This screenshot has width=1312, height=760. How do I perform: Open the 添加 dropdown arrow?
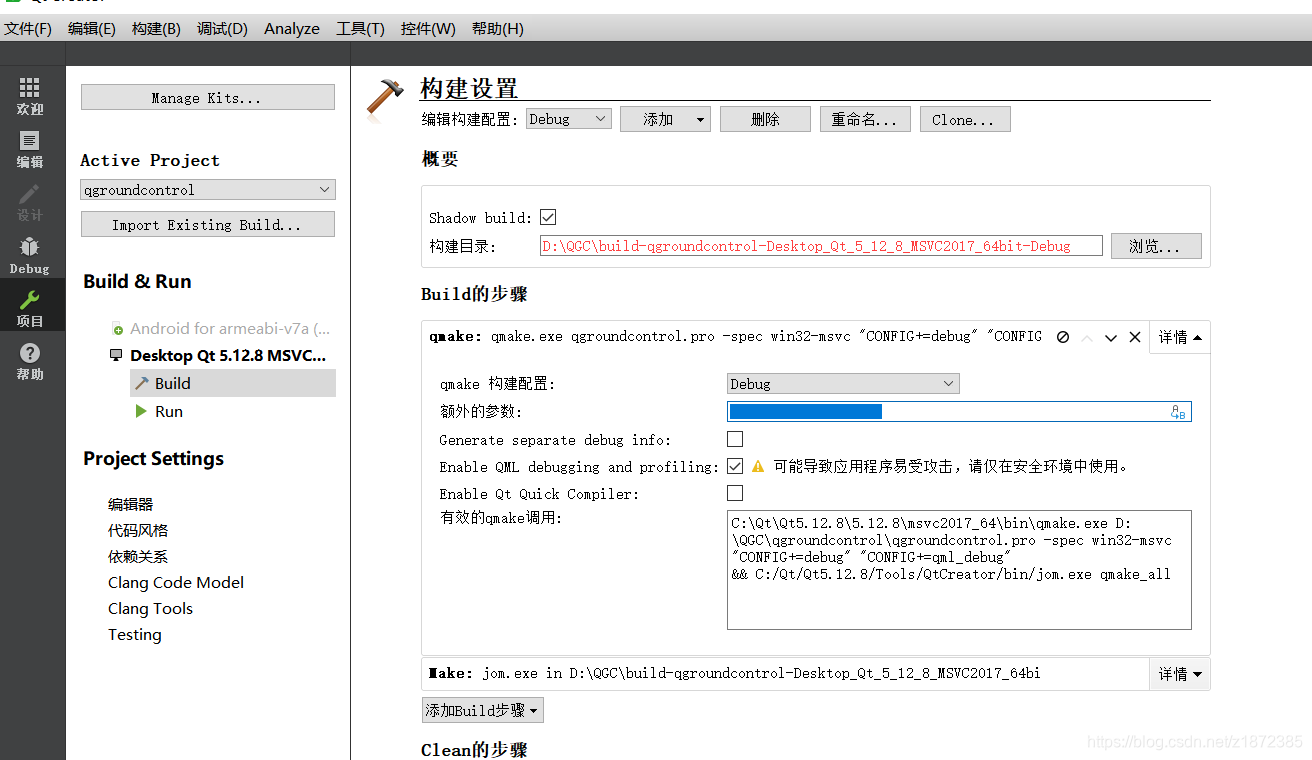point(700,120)
